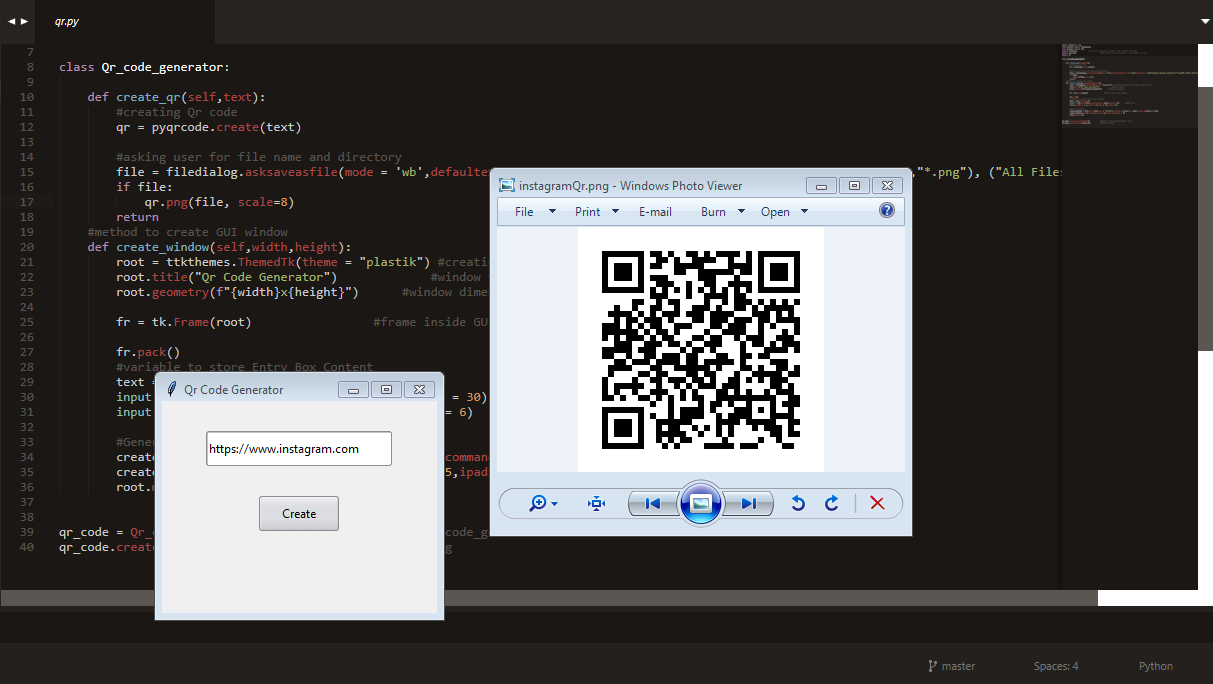The height and width of the screenshot is (684, 1213).
Task: Open the editor tab list dropdown arrow
Action: (x=1204, y=20)
